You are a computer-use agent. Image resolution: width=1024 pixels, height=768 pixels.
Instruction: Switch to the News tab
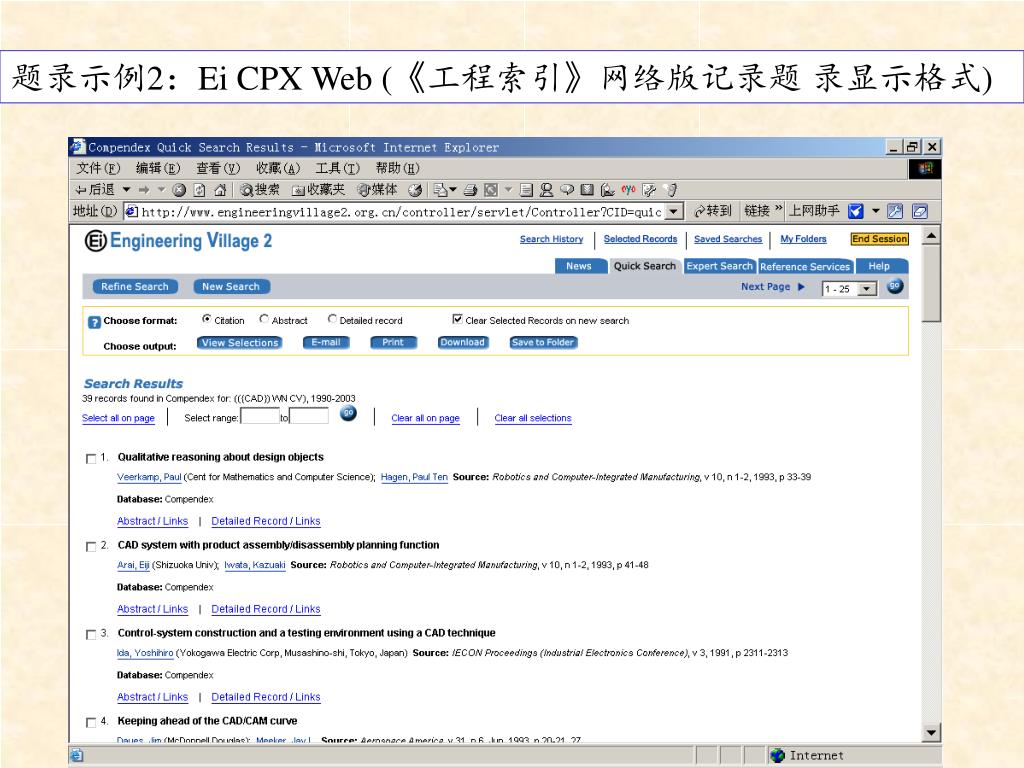pyautogui.click(x=579, y=266)
